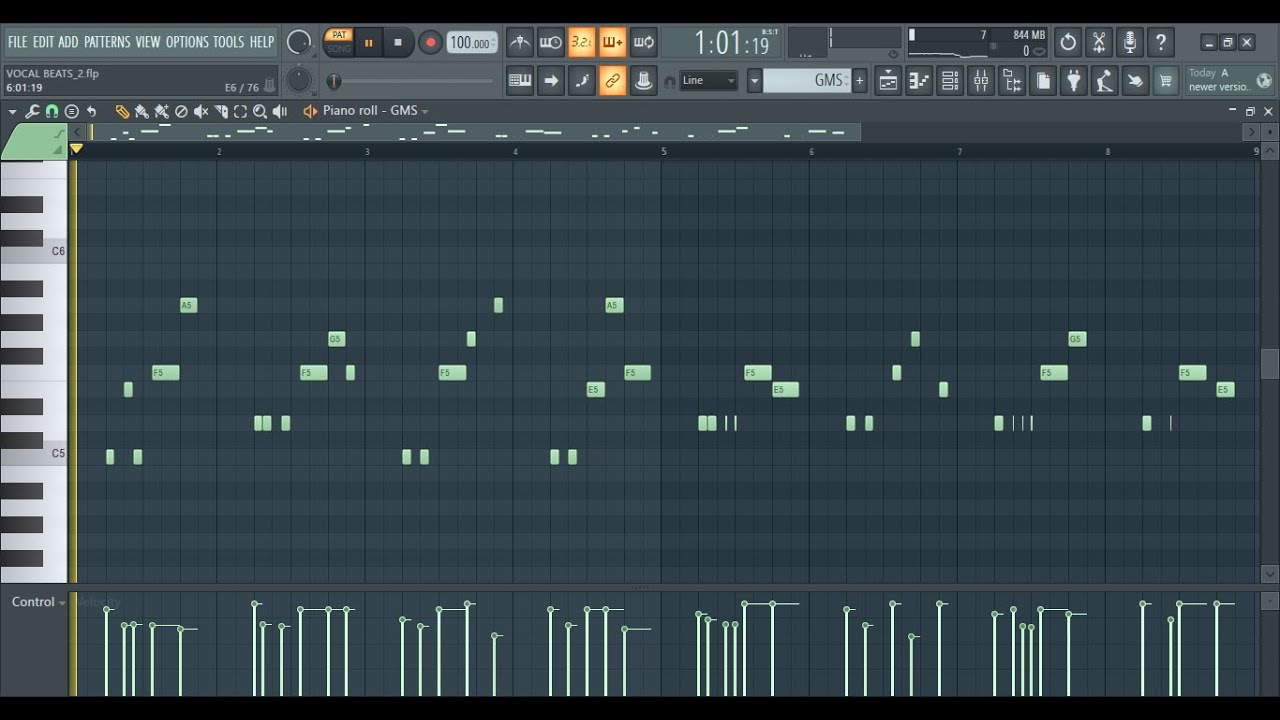This screenshot has height=720, width=1280.
Task: Select the slice tool icon
Action: pyautogui.click(x=221, y=111)
